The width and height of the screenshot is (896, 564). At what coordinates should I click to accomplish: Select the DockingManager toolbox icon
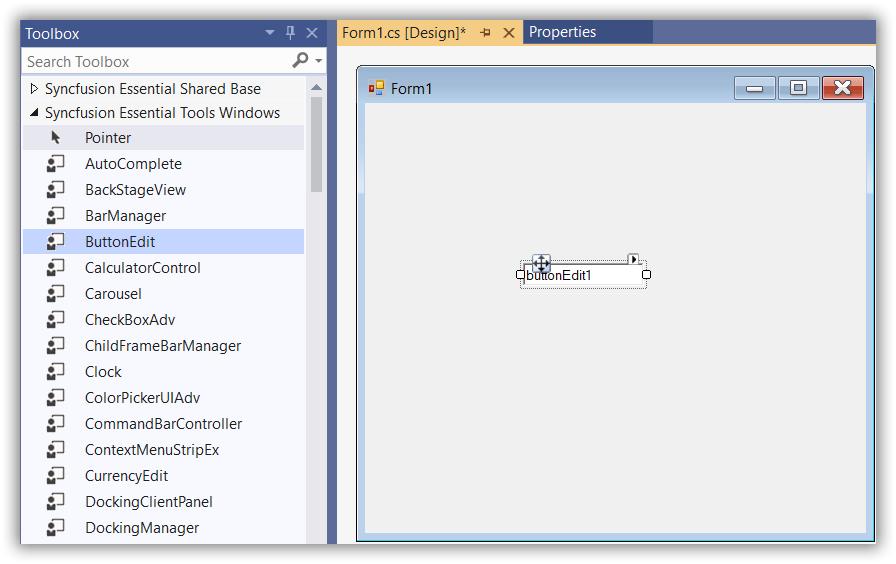tap(55, 528)
